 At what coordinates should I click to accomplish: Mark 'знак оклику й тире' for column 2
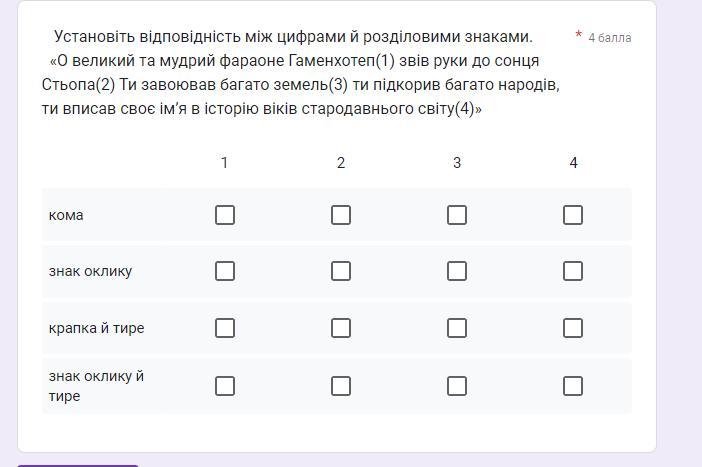click(x=341, y=386)
